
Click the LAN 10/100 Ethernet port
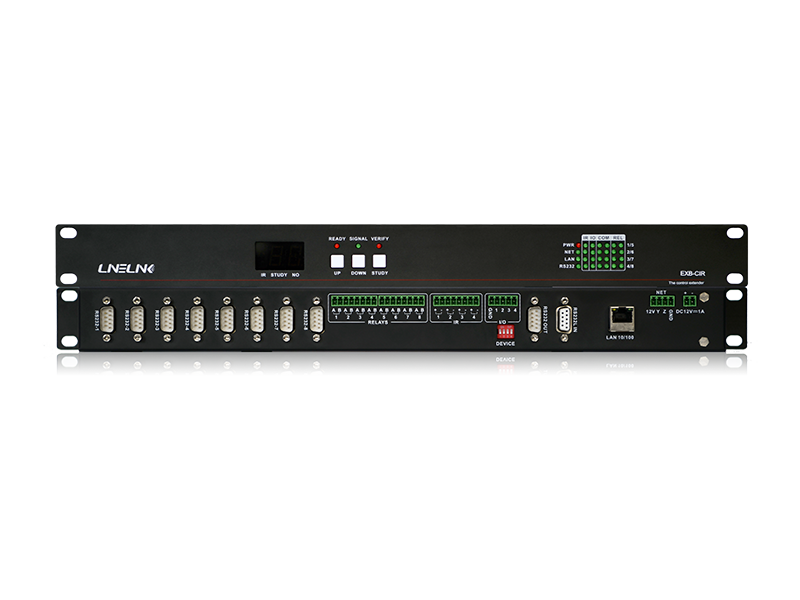621,319
